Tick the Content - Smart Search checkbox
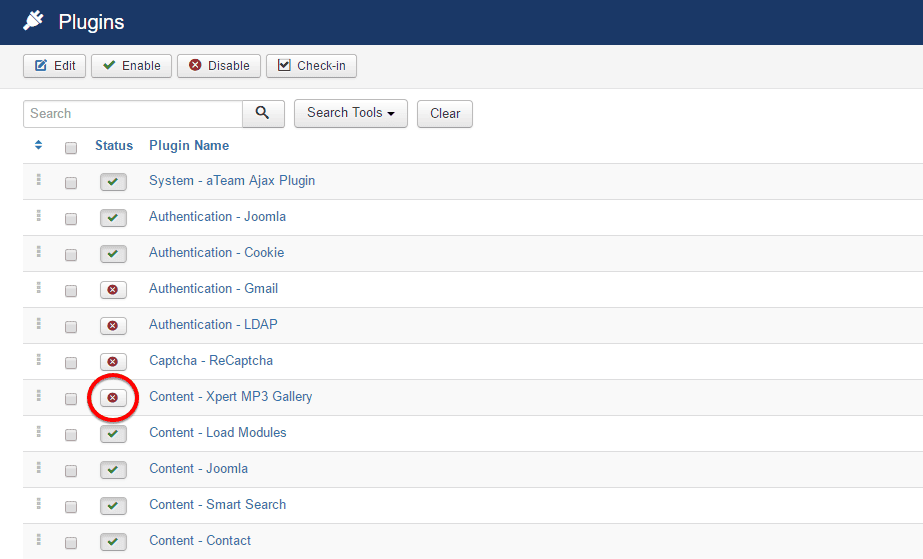The height and width of the screenshot is (559, 923). tap(71, 507)
